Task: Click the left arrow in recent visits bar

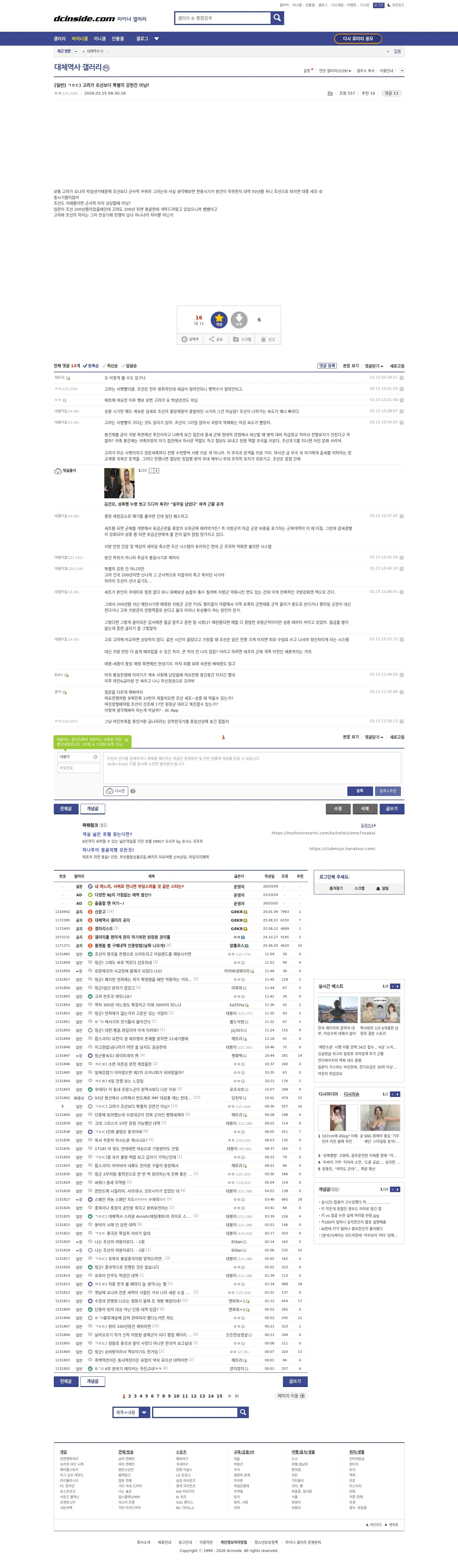Action: point(83,52)
